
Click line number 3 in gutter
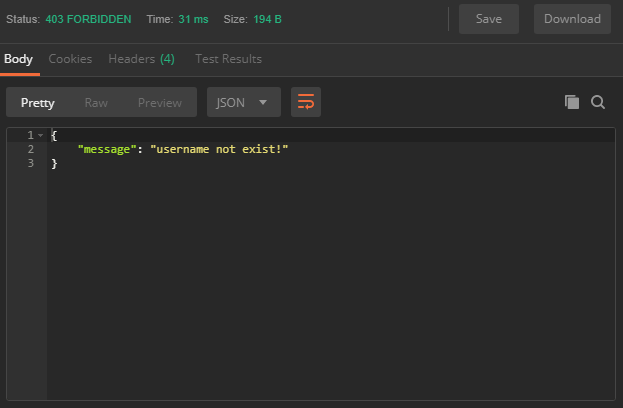click(x=31, y=163)
